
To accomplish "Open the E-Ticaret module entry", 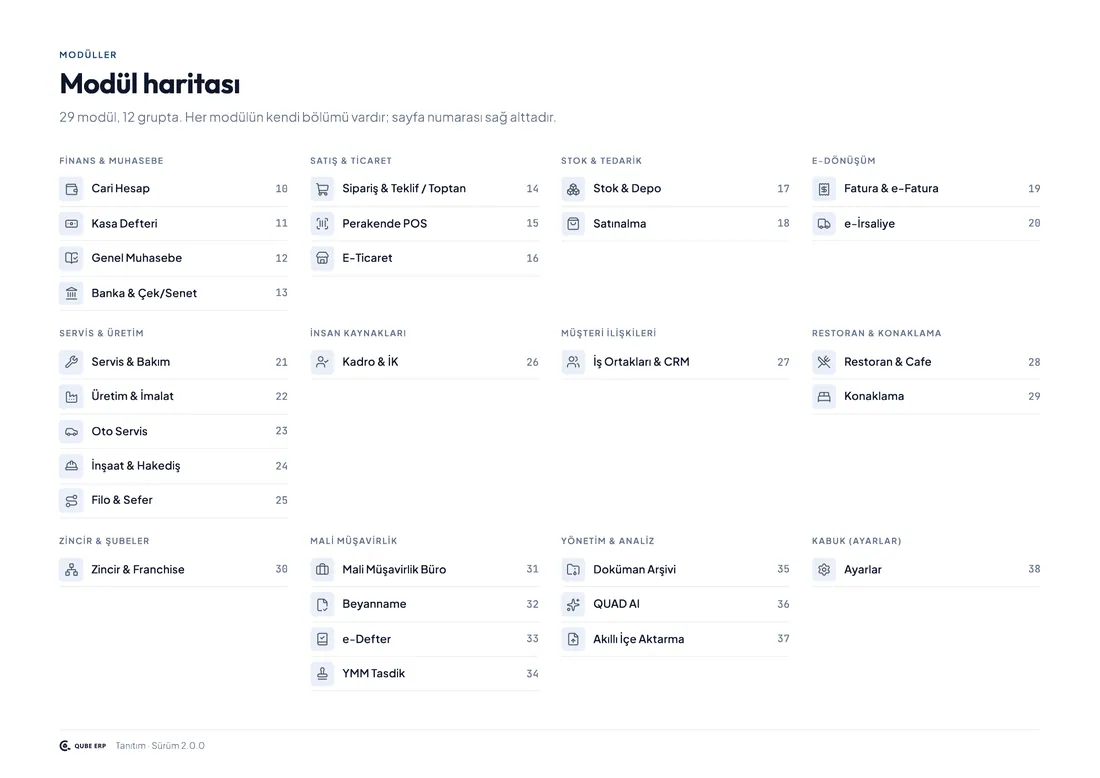I will coord(424,258).
